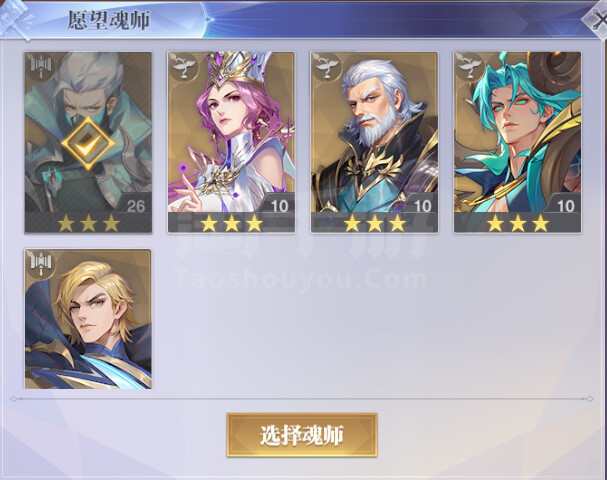Viewport: 607px width, 480px height.
Task: Select the white-bearded elder portrait
Action: click(374, 132)
